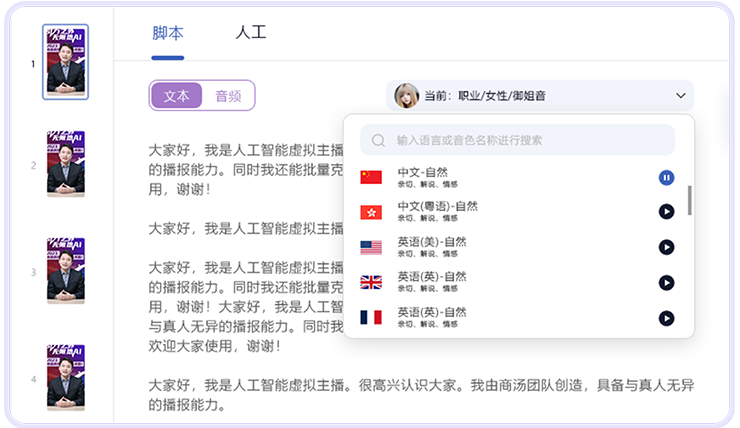Click the French flag icon

[371, 318]
